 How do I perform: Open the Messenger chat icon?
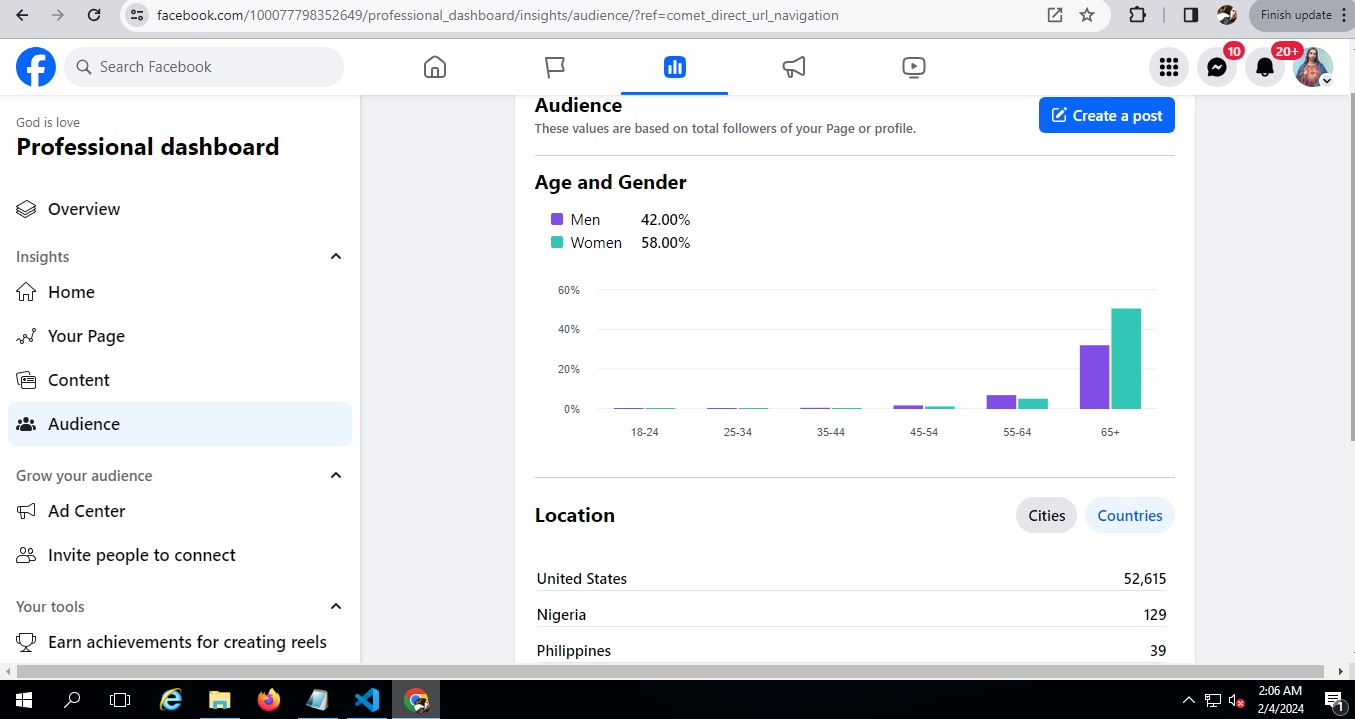point(1216,67)
